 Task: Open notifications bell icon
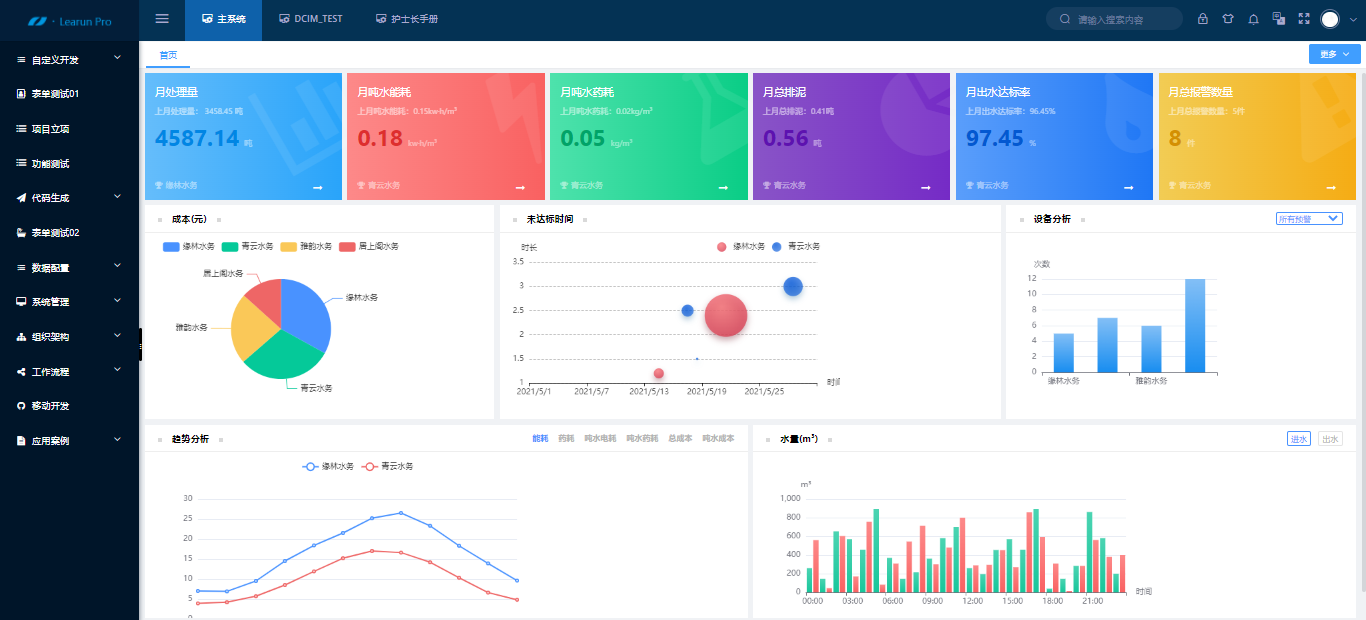tap(1254, 19)
